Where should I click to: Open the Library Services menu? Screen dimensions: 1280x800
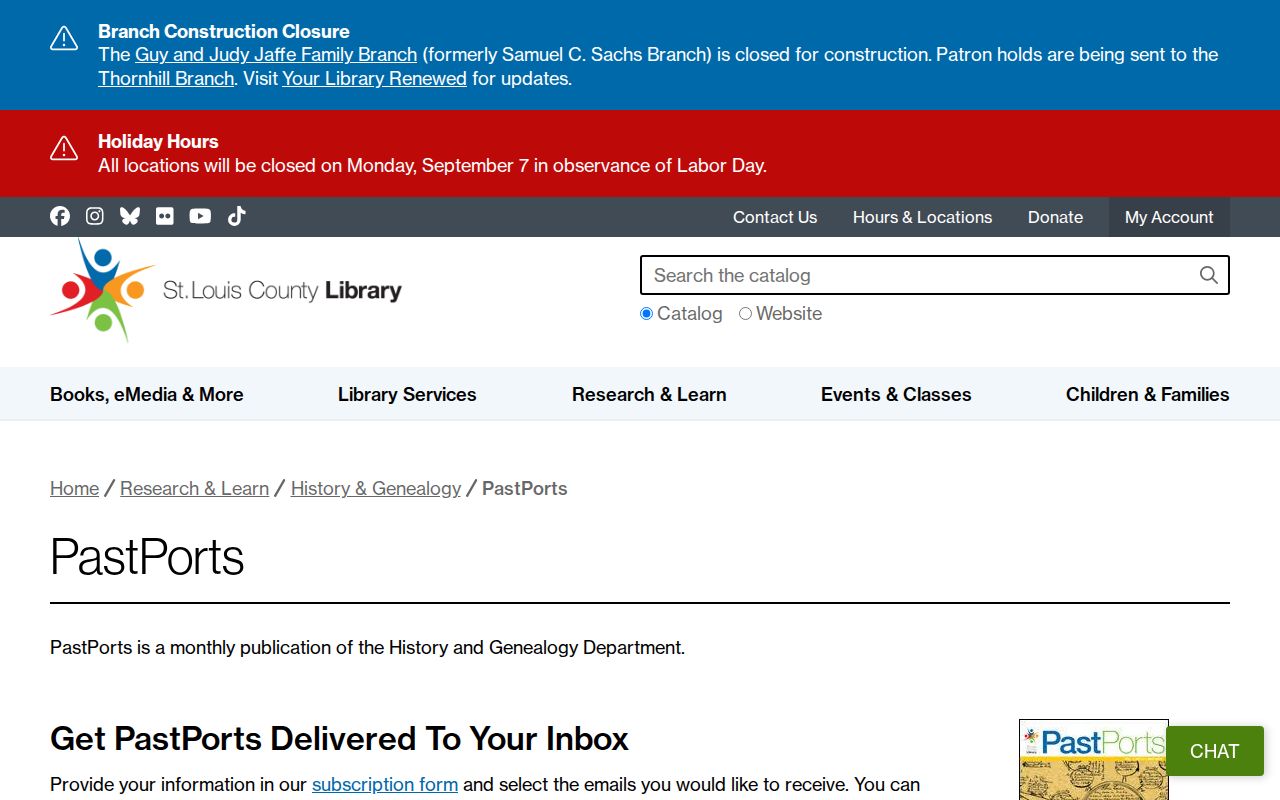coord(407,394)
